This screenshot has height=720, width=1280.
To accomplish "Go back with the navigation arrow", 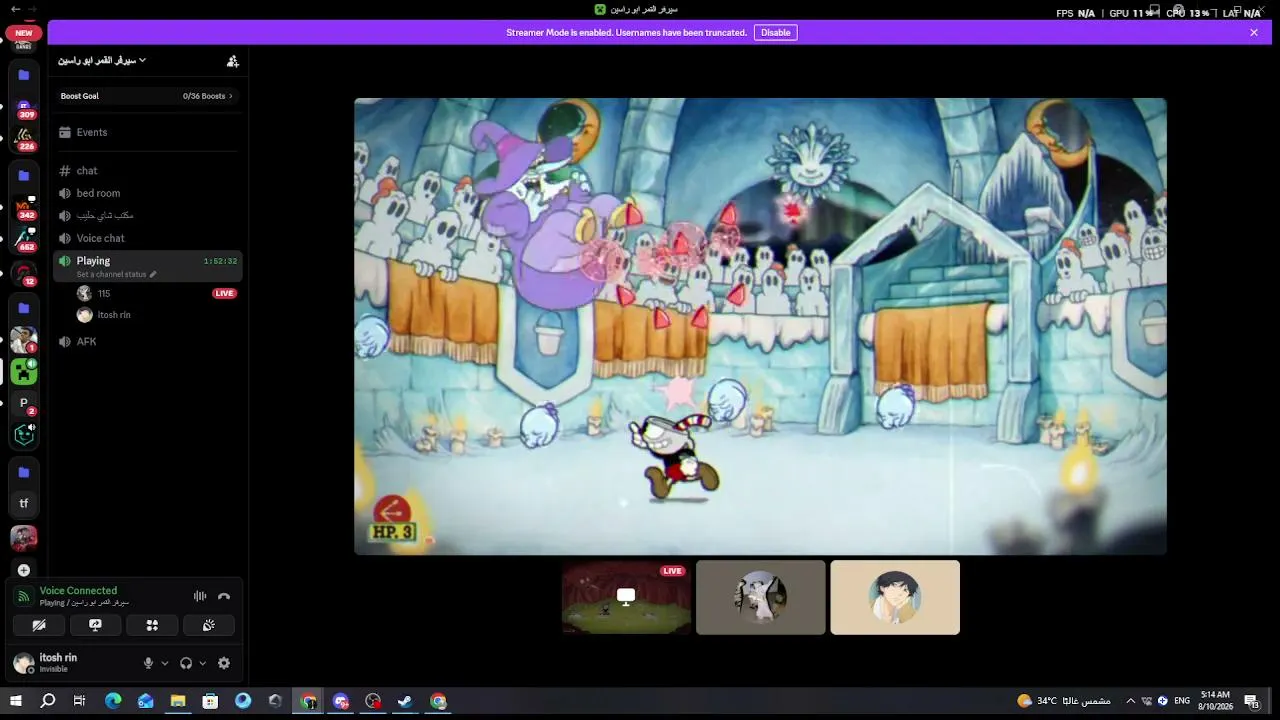I will pyautogui.click(x=14, y=9).
